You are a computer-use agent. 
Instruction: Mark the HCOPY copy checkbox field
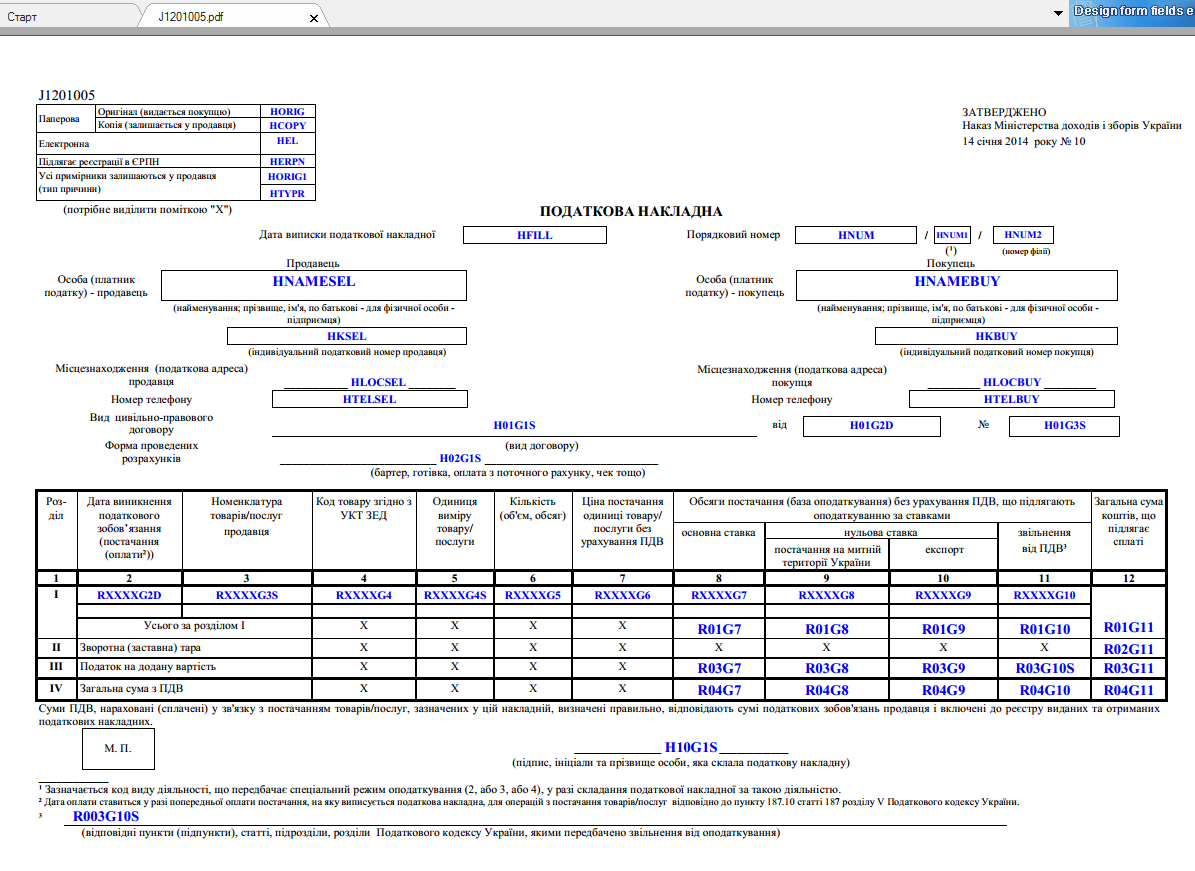[x=286, y=125]
